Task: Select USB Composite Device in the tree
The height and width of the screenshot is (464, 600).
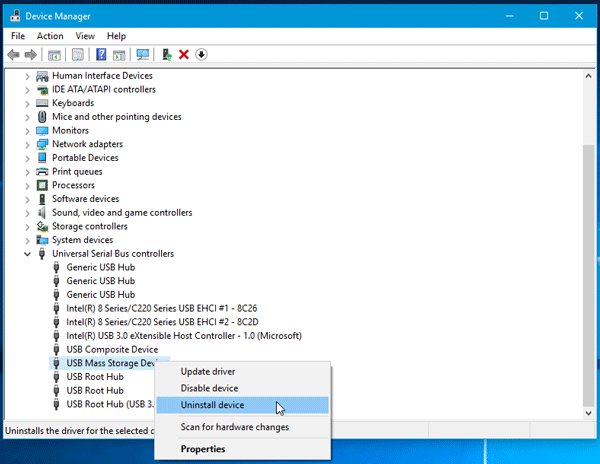Action: click(112, 350)
